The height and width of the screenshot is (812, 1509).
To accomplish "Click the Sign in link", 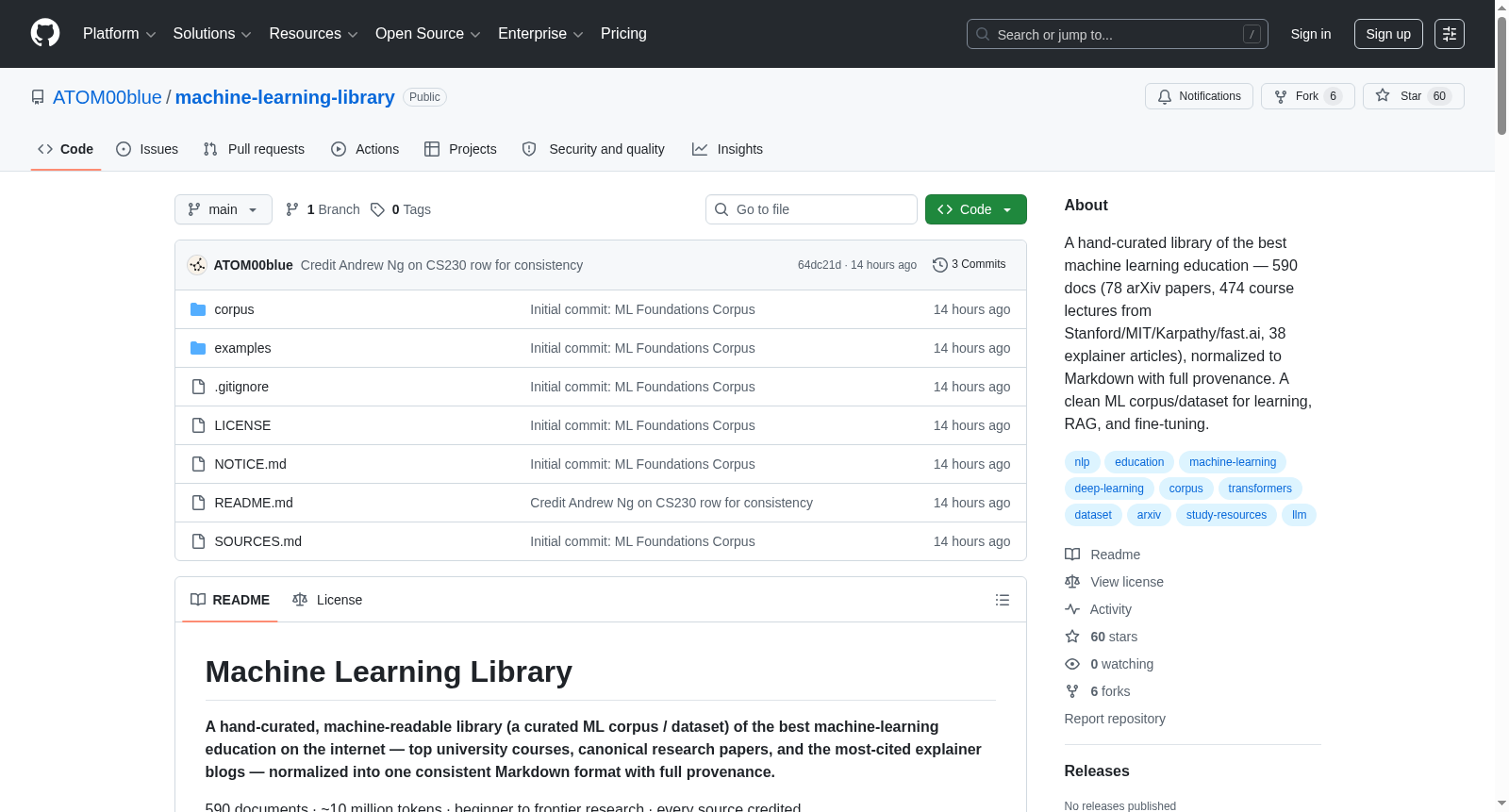I will point(1311,34).
